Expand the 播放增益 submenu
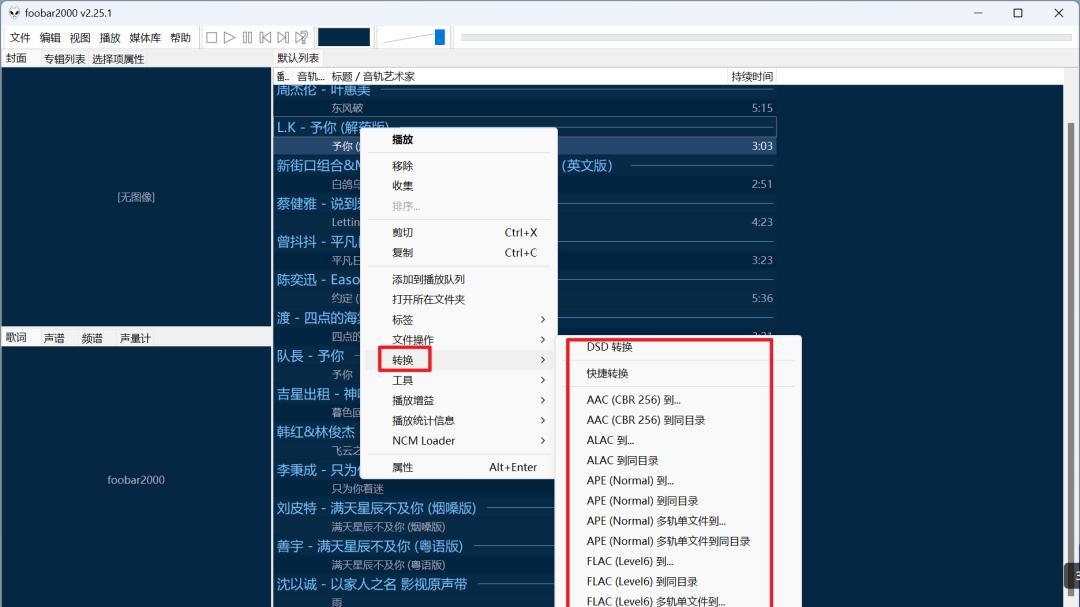 pos(459,400)
